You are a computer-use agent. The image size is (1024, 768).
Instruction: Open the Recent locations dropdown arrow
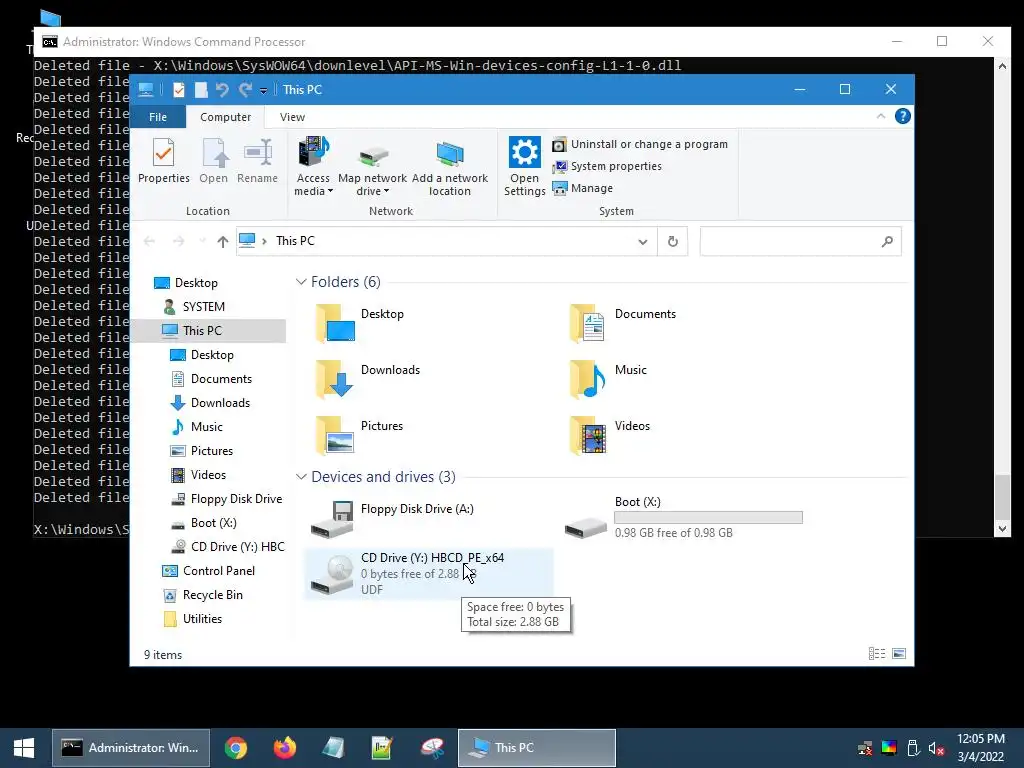[x=202, y=241]
